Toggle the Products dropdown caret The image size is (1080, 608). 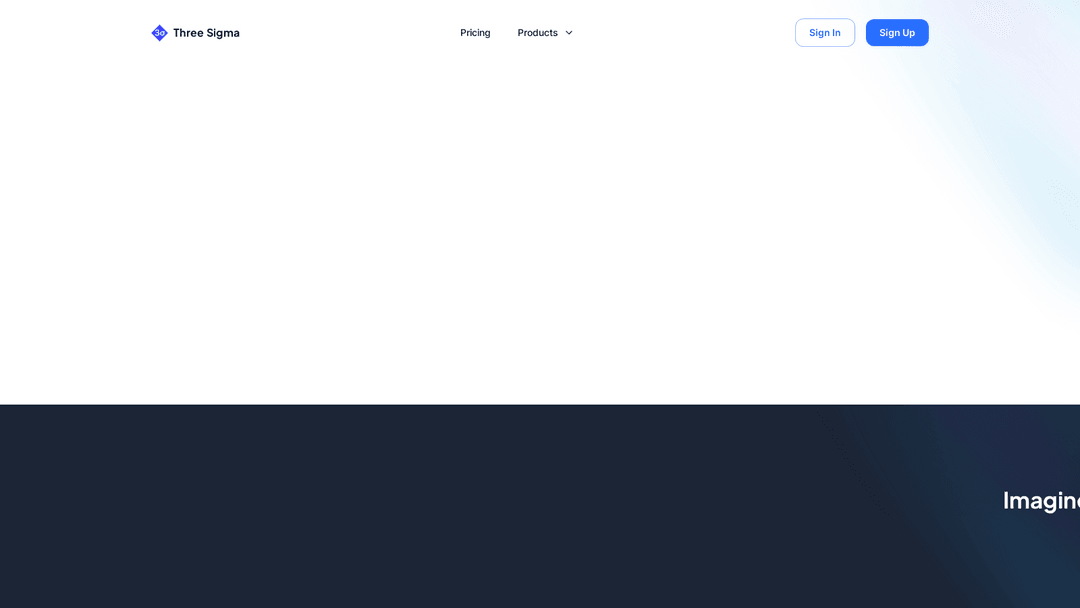[569, 33]
